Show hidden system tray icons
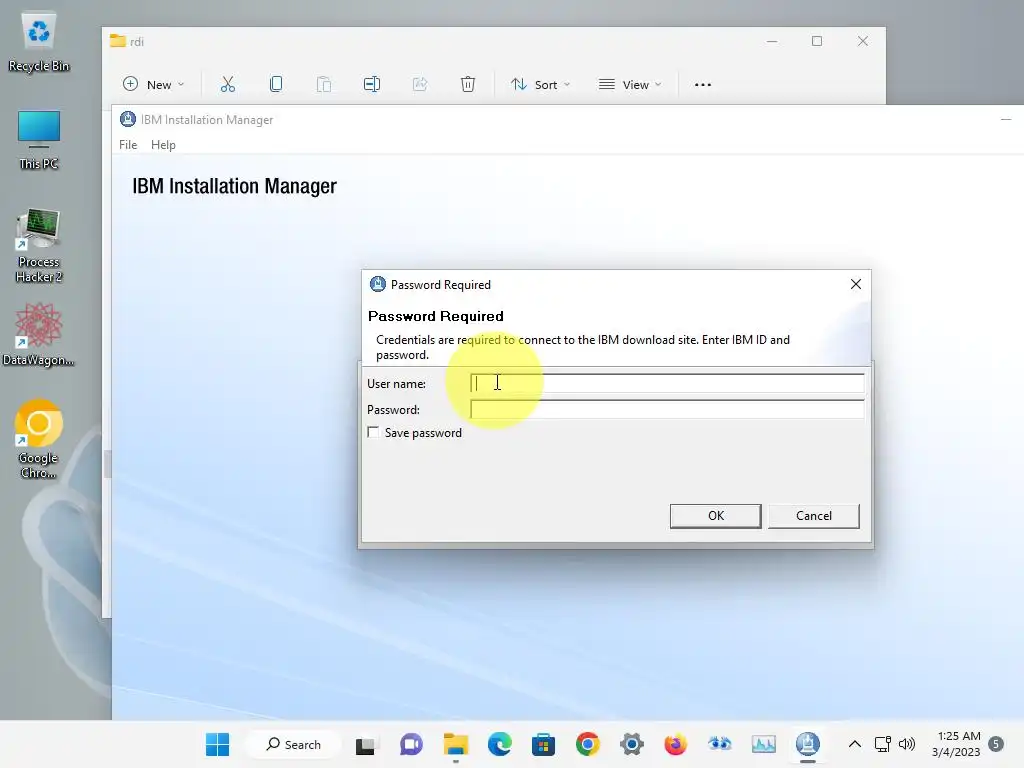The height and width of the screenshot is (768, 1024). tap(854, 744)
